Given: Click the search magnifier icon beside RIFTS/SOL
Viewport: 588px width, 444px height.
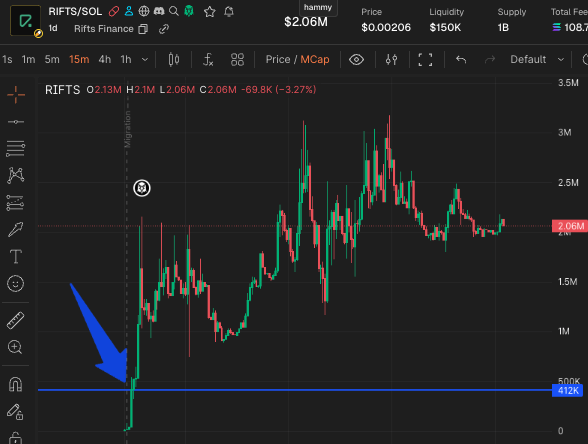Looking at the screenshot, I should click(x=174, y=11).
